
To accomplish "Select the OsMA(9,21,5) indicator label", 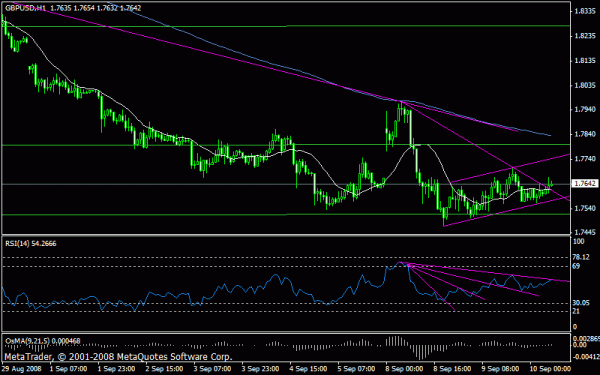I will [42, 341].
